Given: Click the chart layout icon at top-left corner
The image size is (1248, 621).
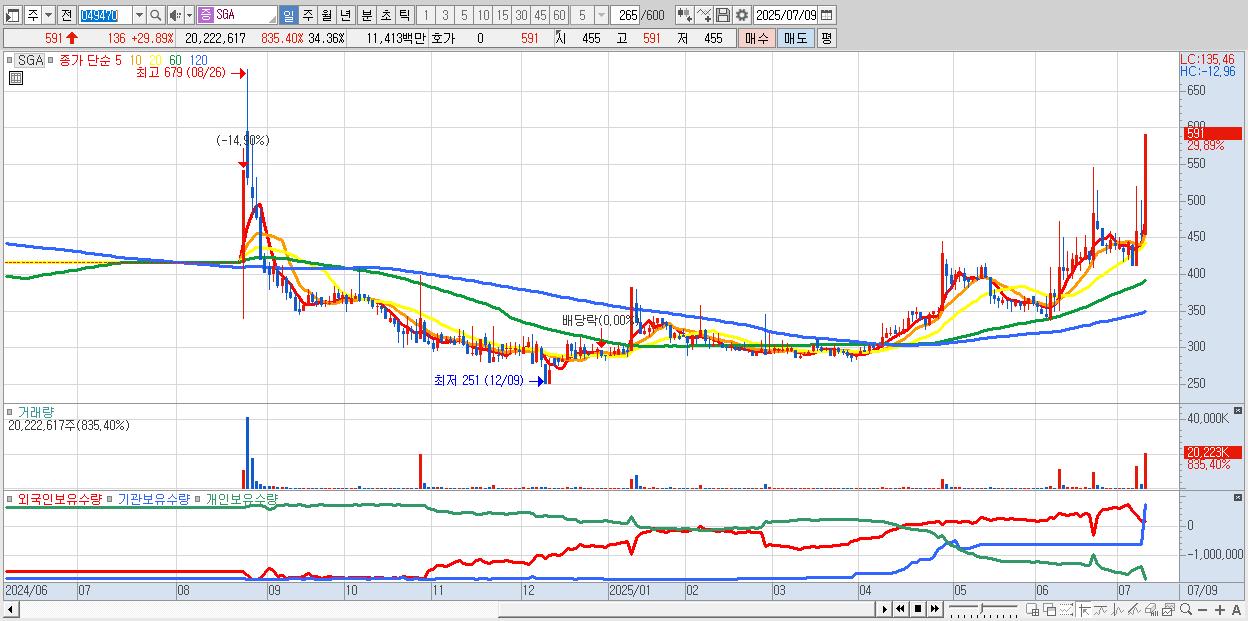Looking at the screenshot, I should pyautogui.click(x=12, y=15).
